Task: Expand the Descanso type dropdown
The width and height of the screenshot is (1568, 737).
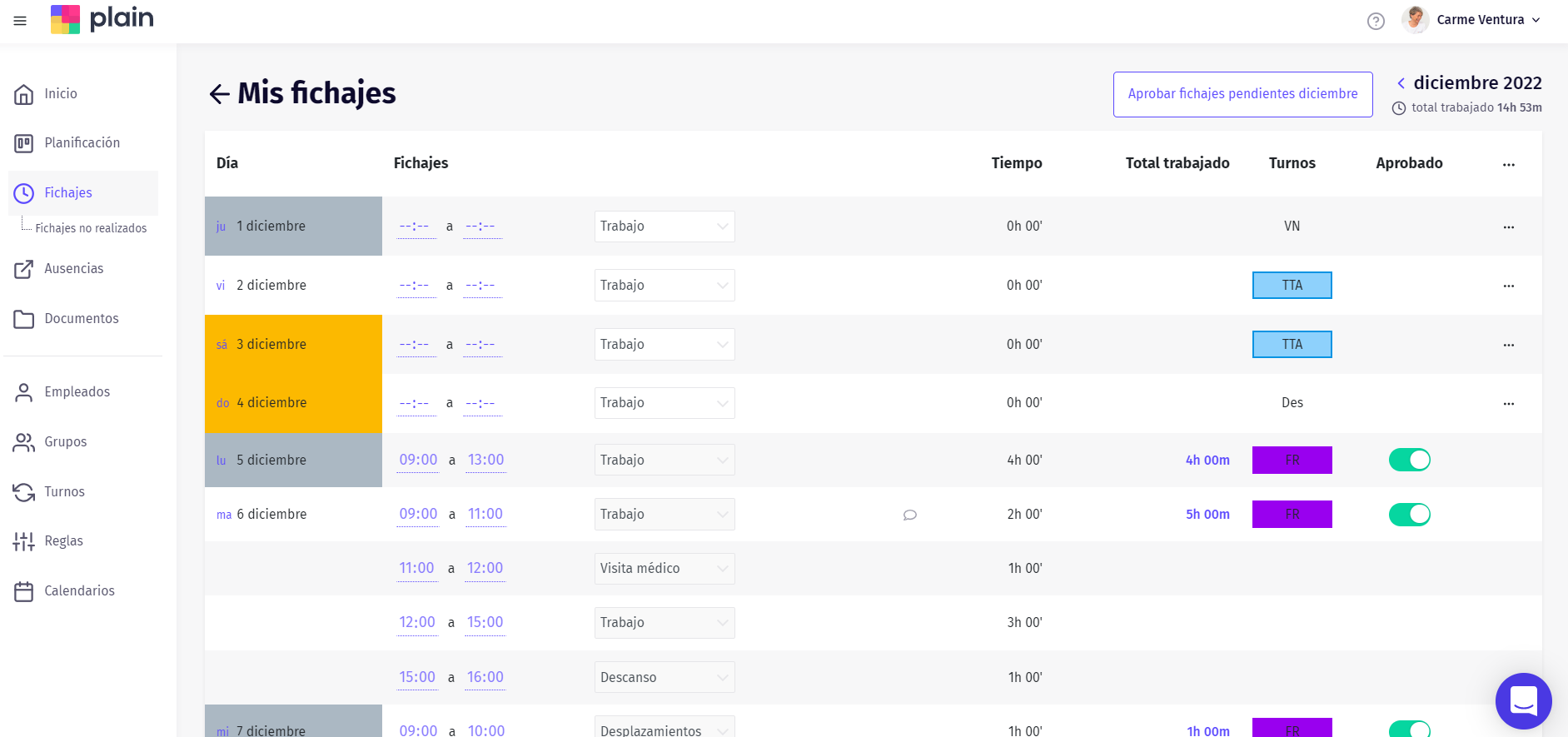Action: coord(664,677)
